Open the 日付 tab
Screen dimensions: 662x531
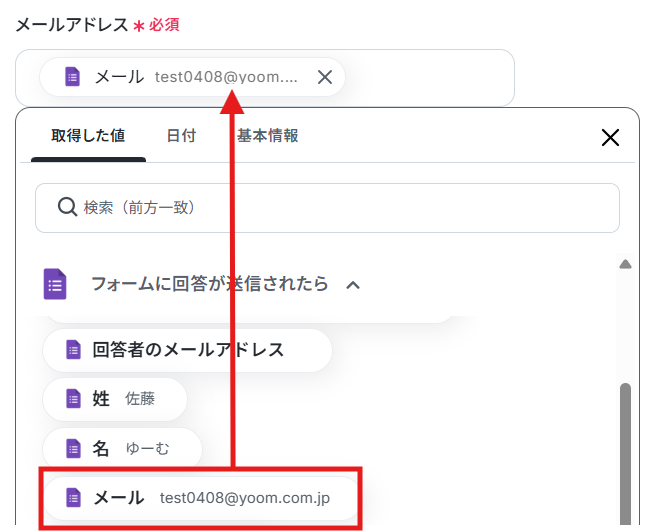(182, 136)
